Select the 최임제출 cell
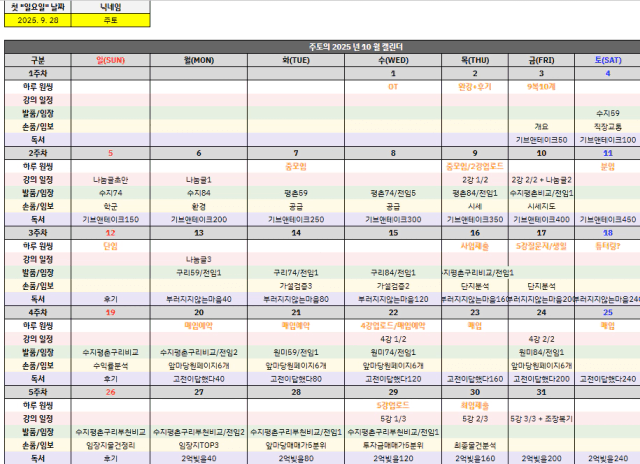The height and width of the screenshot is (464, 640). (475, 405)
